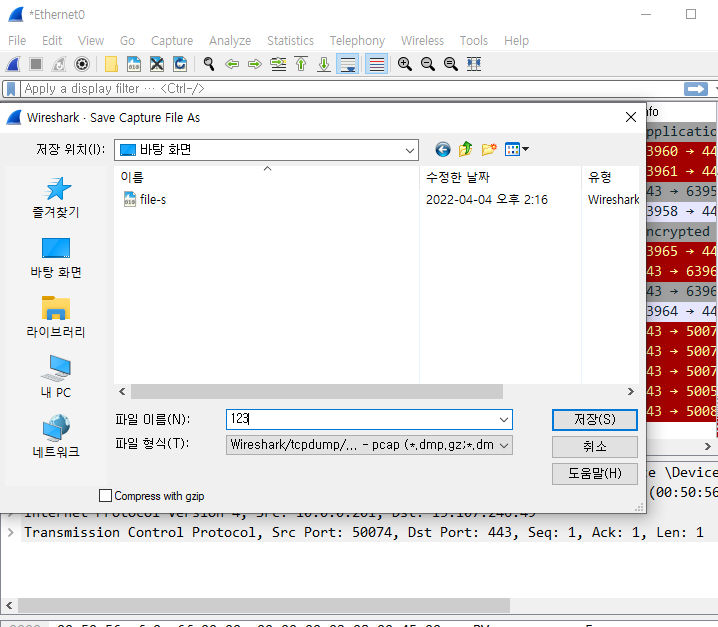Click the 도움말(H) help button
The height and width of the screenshot is (627, 718).
tap(594, 474)
